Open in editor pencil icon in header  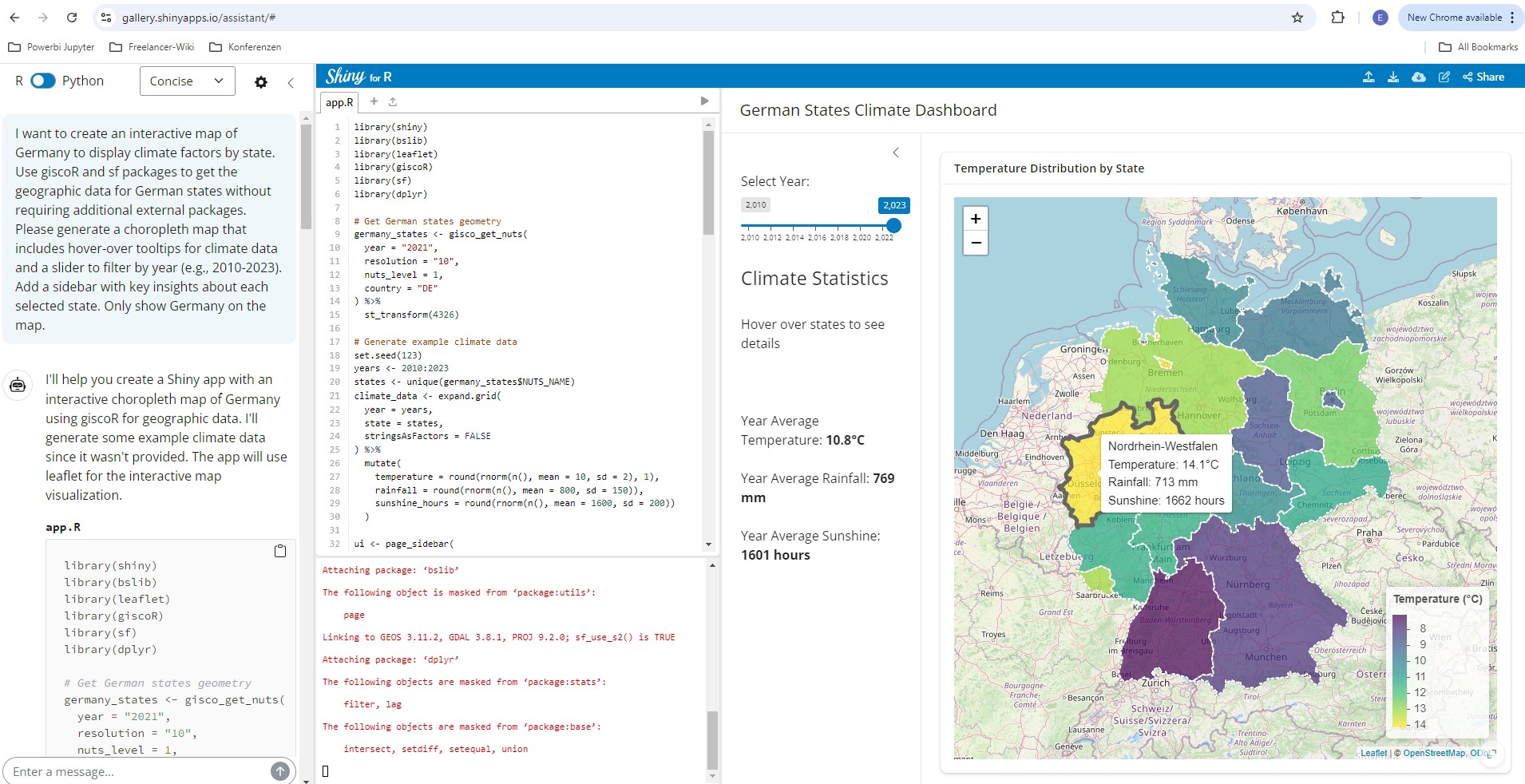point(1444,77)
